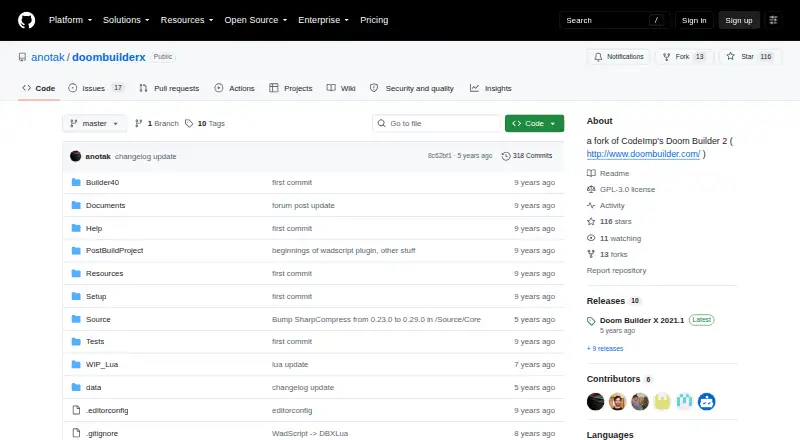This screenshot has height=440, width=800.
Task: Click the GitHub logo icon
Action: [27, 20]
